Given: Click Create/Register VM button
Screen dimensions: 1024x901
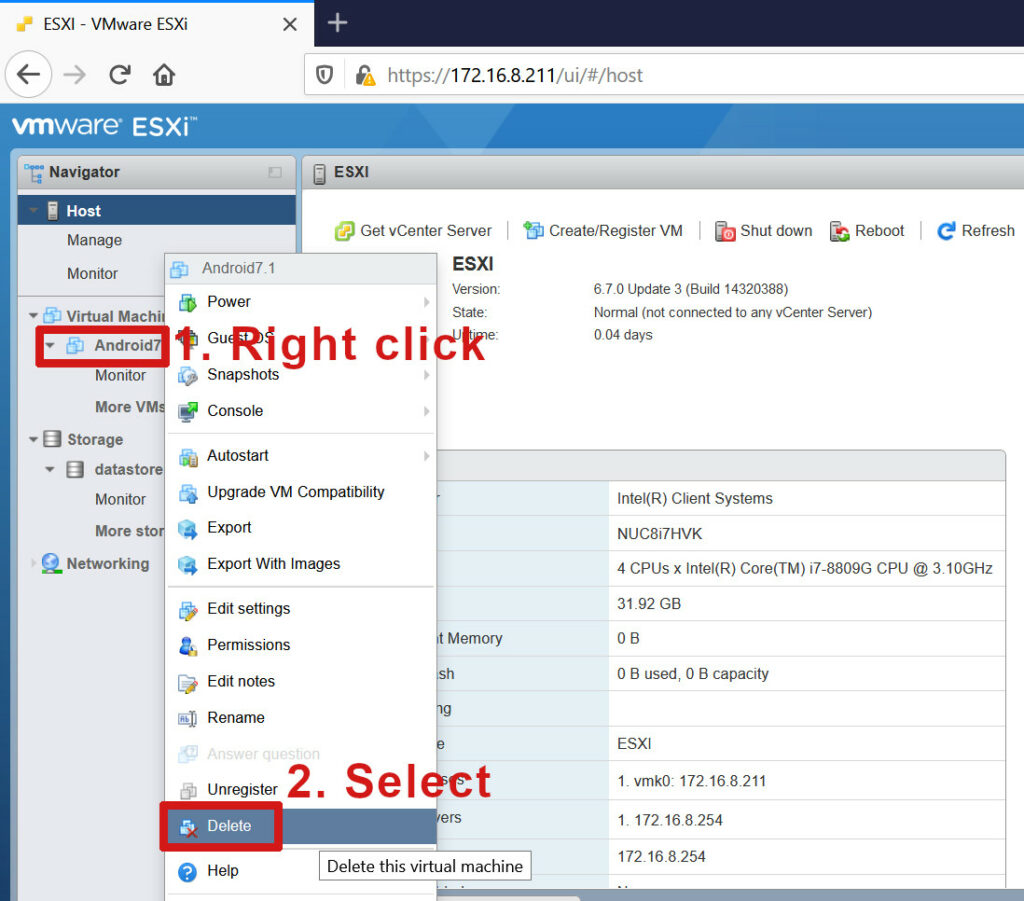Looking at the screenshot, I should click(x=602, y=231).
